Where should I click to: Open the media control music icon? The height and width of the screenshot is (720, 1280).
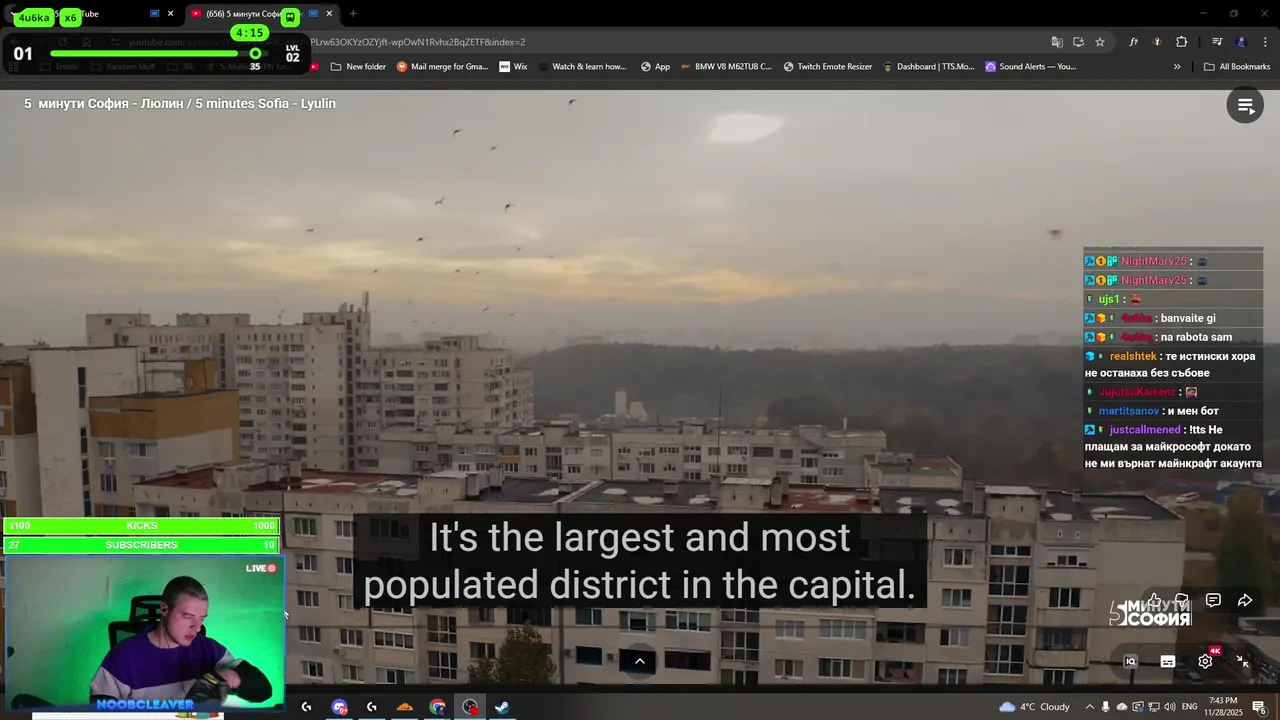tap(1217, 42)
